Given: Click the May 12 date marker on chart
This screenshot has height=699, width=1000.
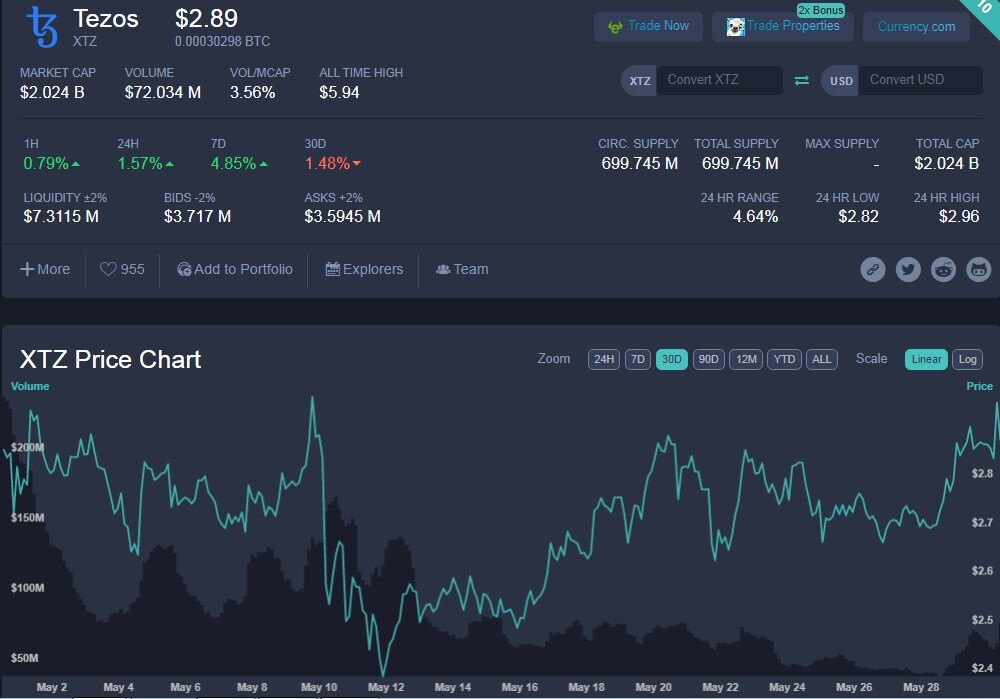Looking at the screenshot, I should [x=386, y=687].
